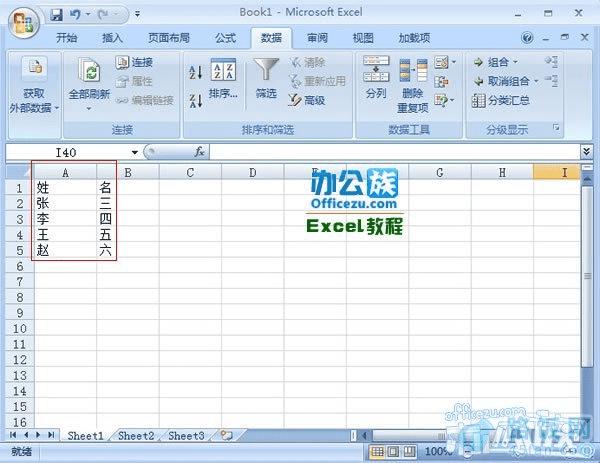Undo last action in quick access toolbar

point(75,15)
